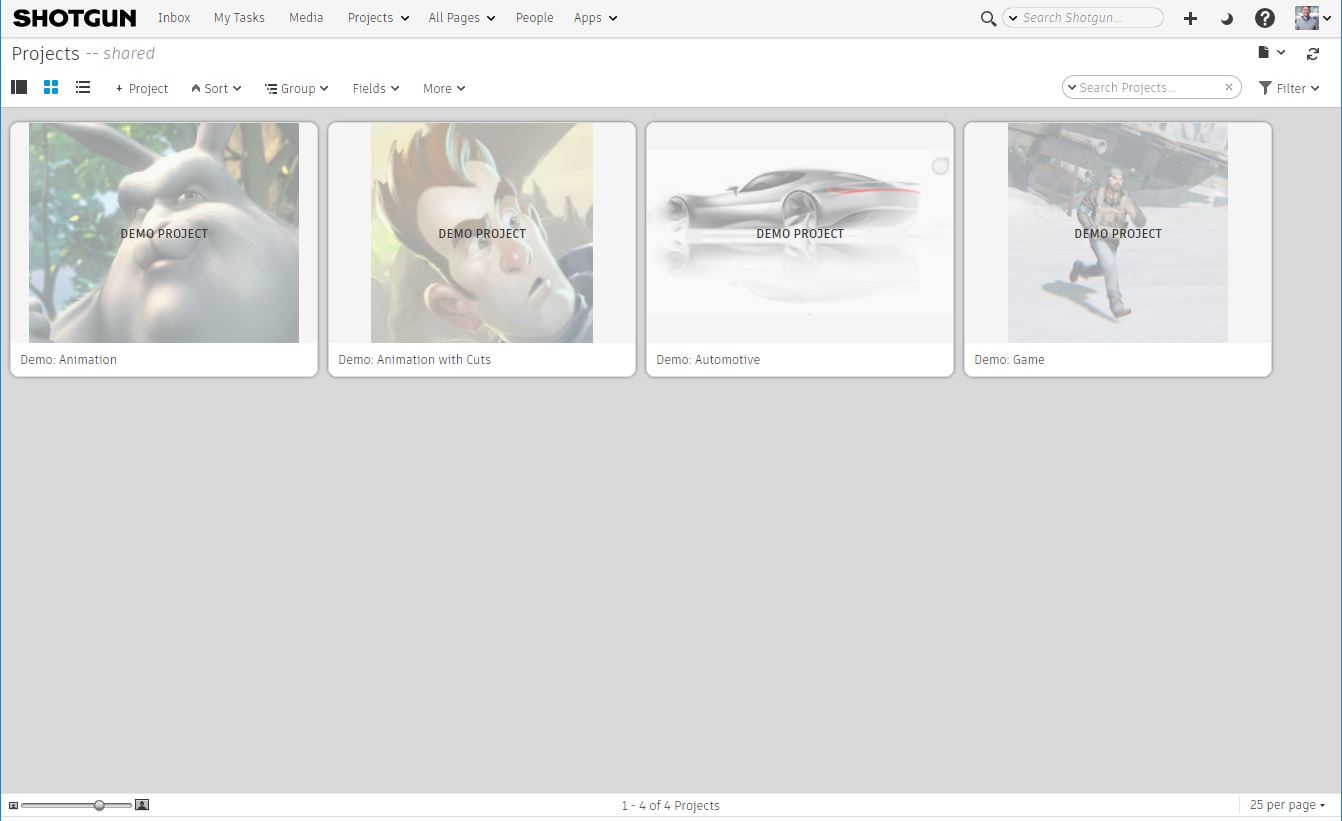Open the Inbox page
The width and height of the screenshot is (1342, 821).
tap(174, 18)
